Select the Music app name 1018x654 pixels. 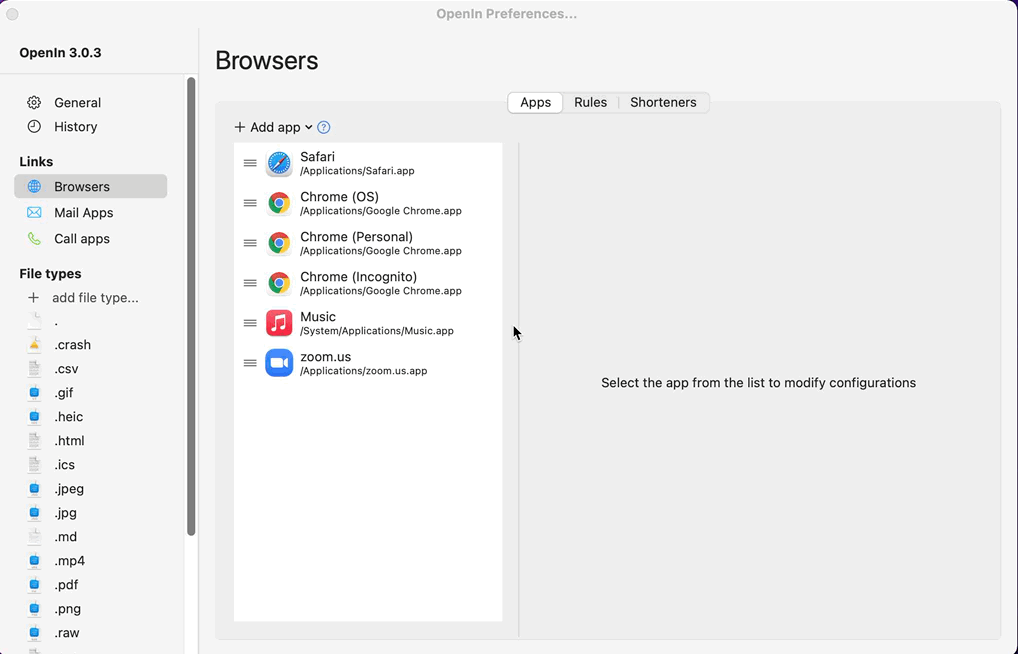click(318, 317)
